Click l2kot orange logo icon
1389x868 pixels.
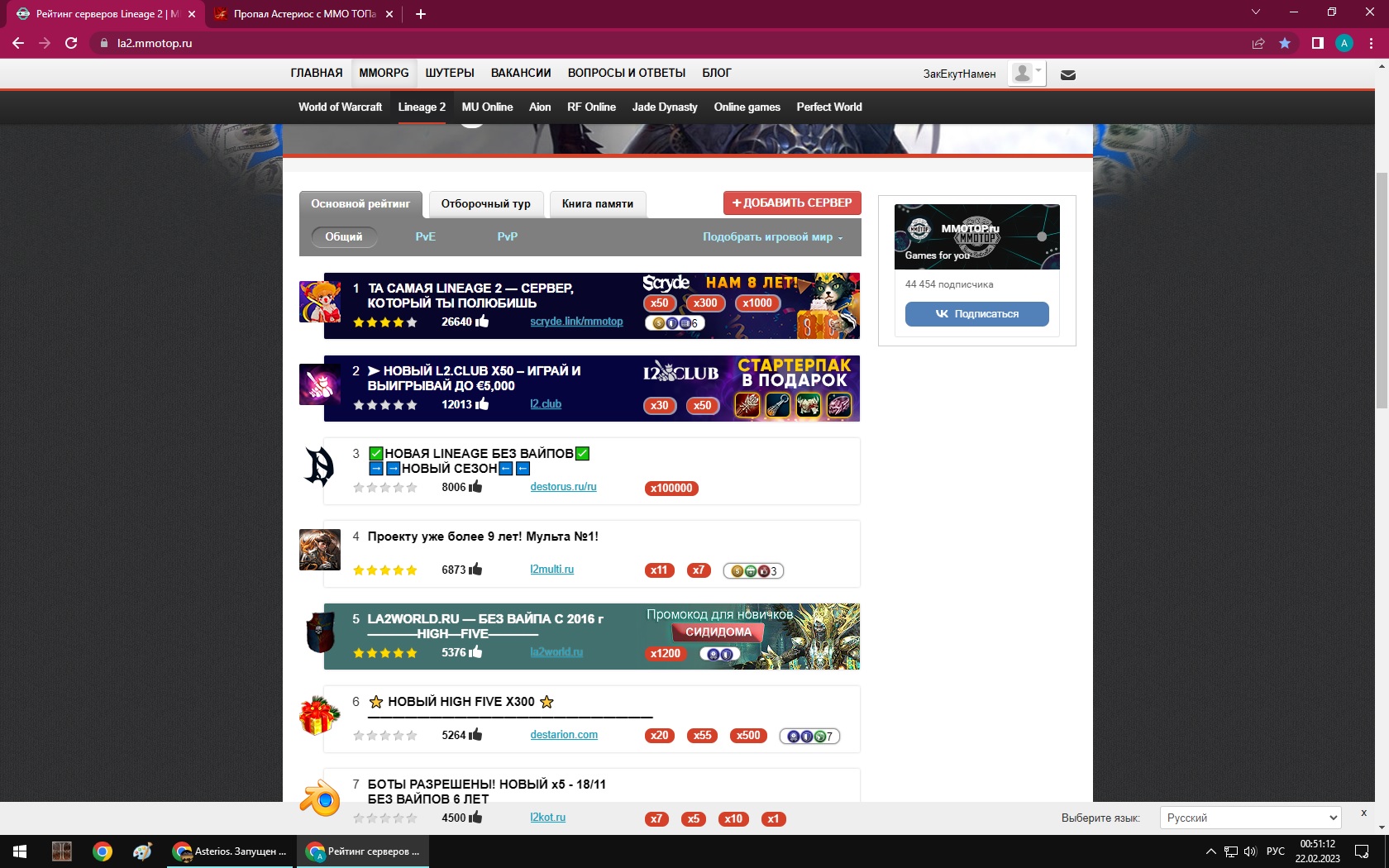click(x=320, y=798)
